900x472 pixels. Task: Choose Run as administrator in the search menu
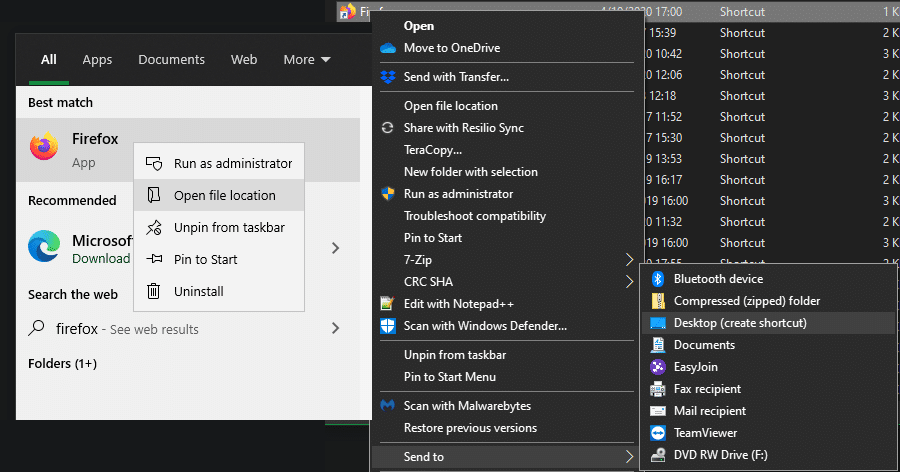pos(219,164)
